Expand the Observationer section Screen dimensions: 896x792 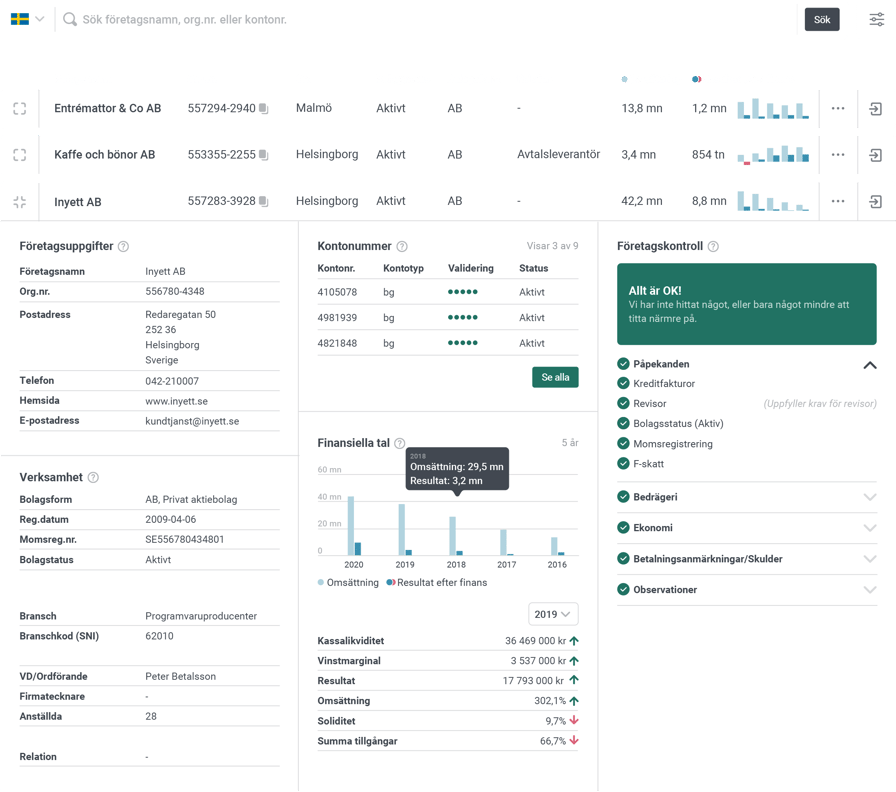coord(746,590)
